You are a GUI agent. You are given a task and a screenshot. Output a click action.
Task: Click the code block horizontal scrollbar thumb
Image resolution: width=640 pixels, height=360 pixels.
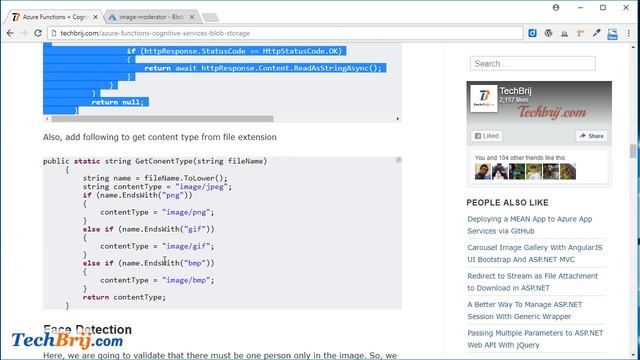(162, 119)
